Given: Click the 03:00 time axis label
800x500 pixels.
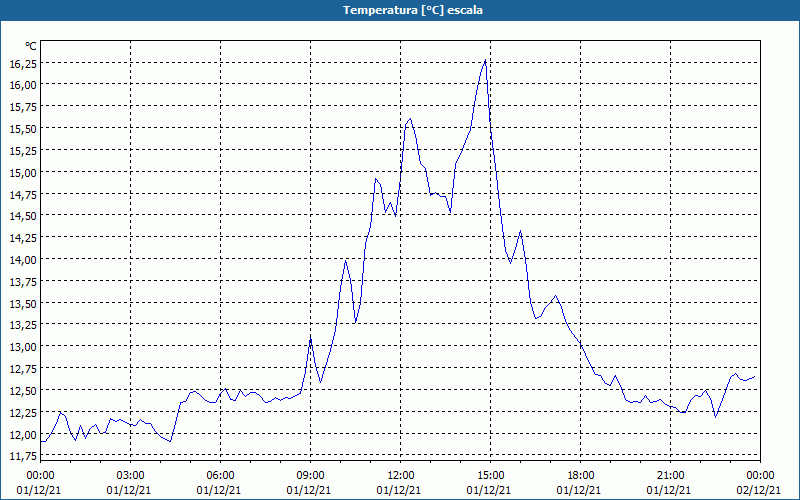Looking at the screenshot, I should [131, 476].
